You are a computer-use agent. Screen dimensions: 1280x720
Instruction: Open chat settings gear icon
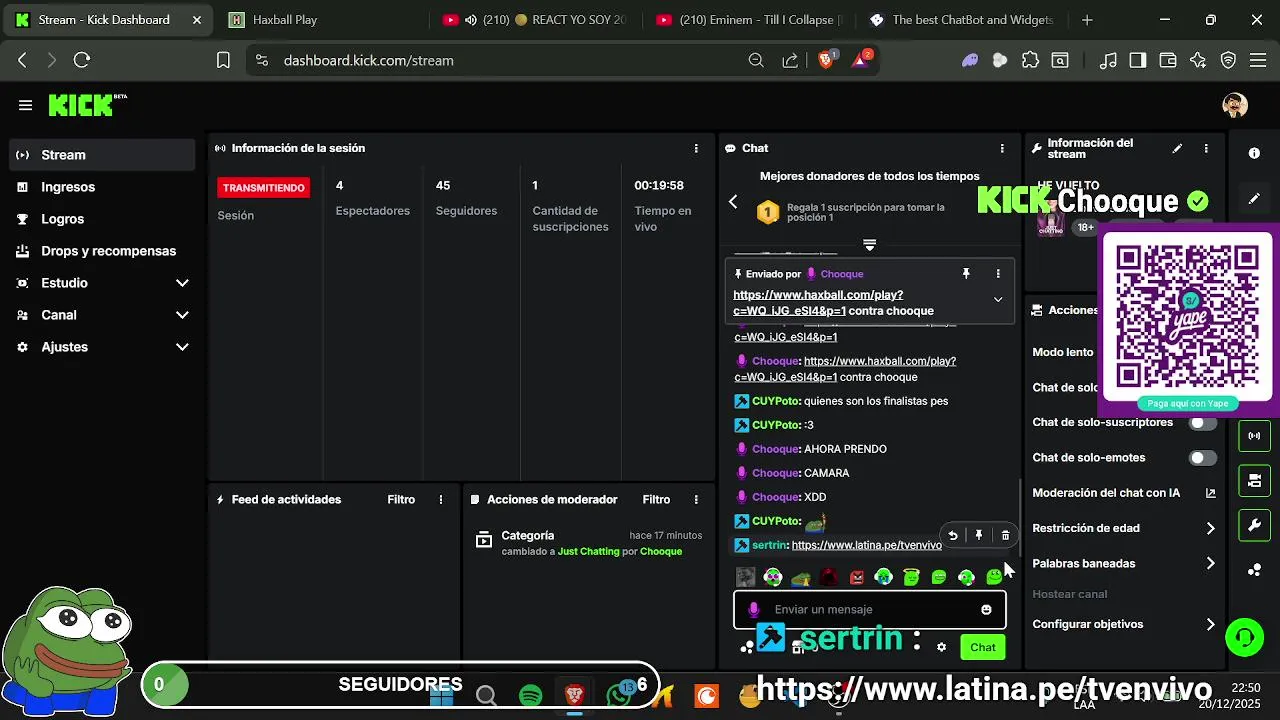point(941,647)
